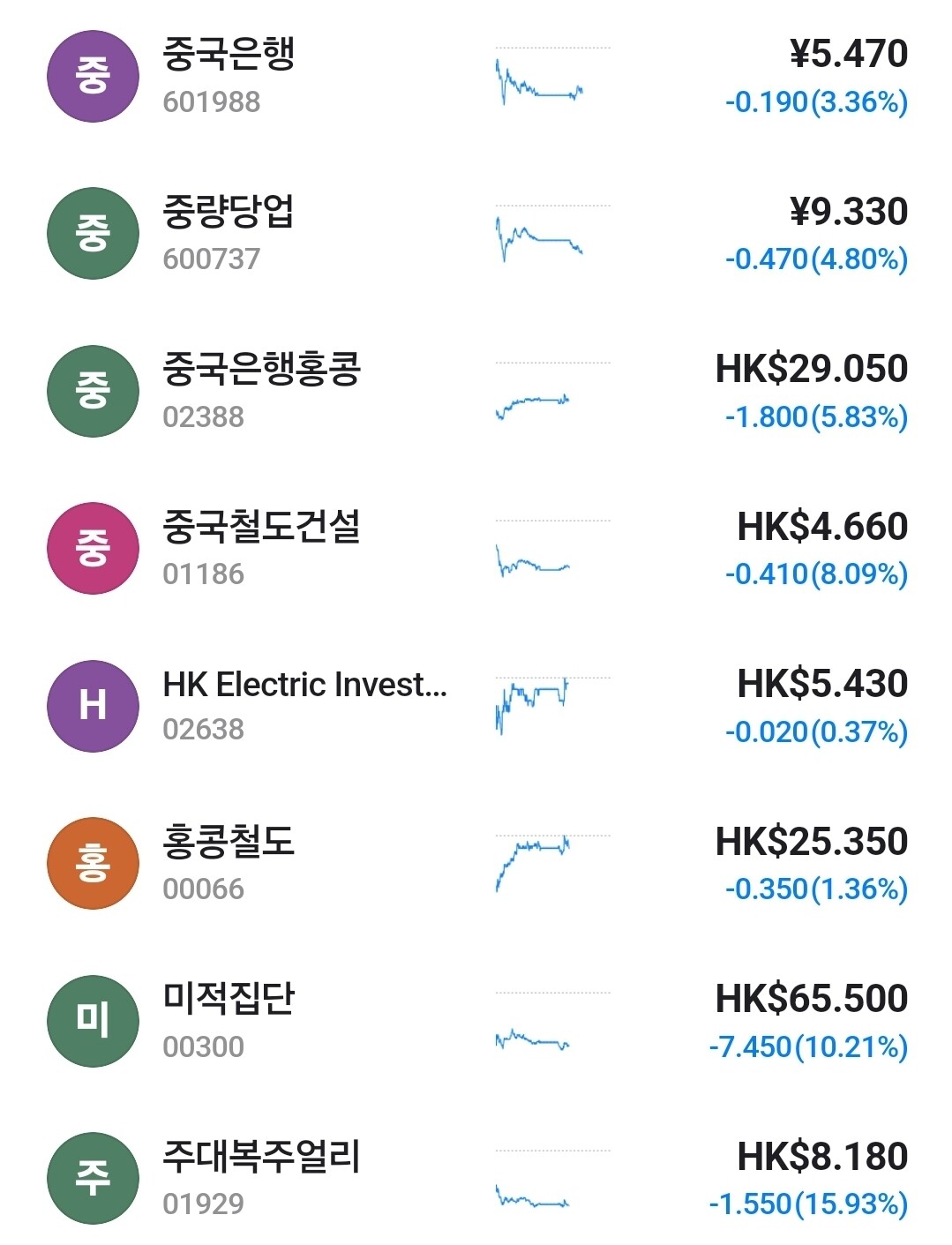
Task: Open the 중국은행 stock name
Action: 229,55
